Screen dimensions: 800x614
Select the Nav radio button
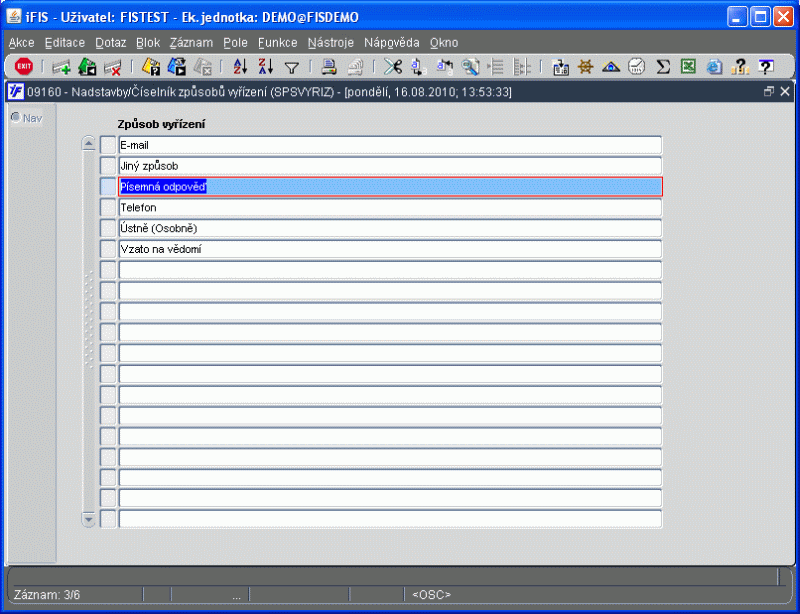16,117
